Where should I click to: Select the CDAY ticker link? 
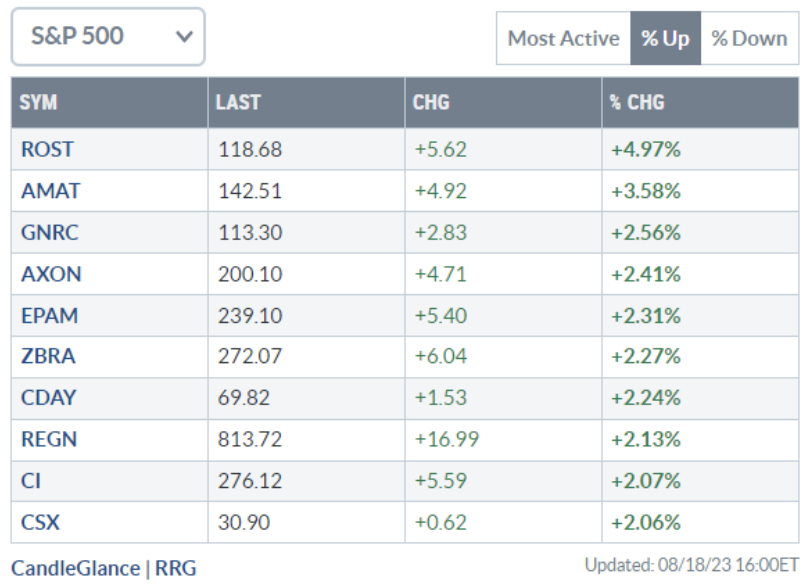click(49, 398)
